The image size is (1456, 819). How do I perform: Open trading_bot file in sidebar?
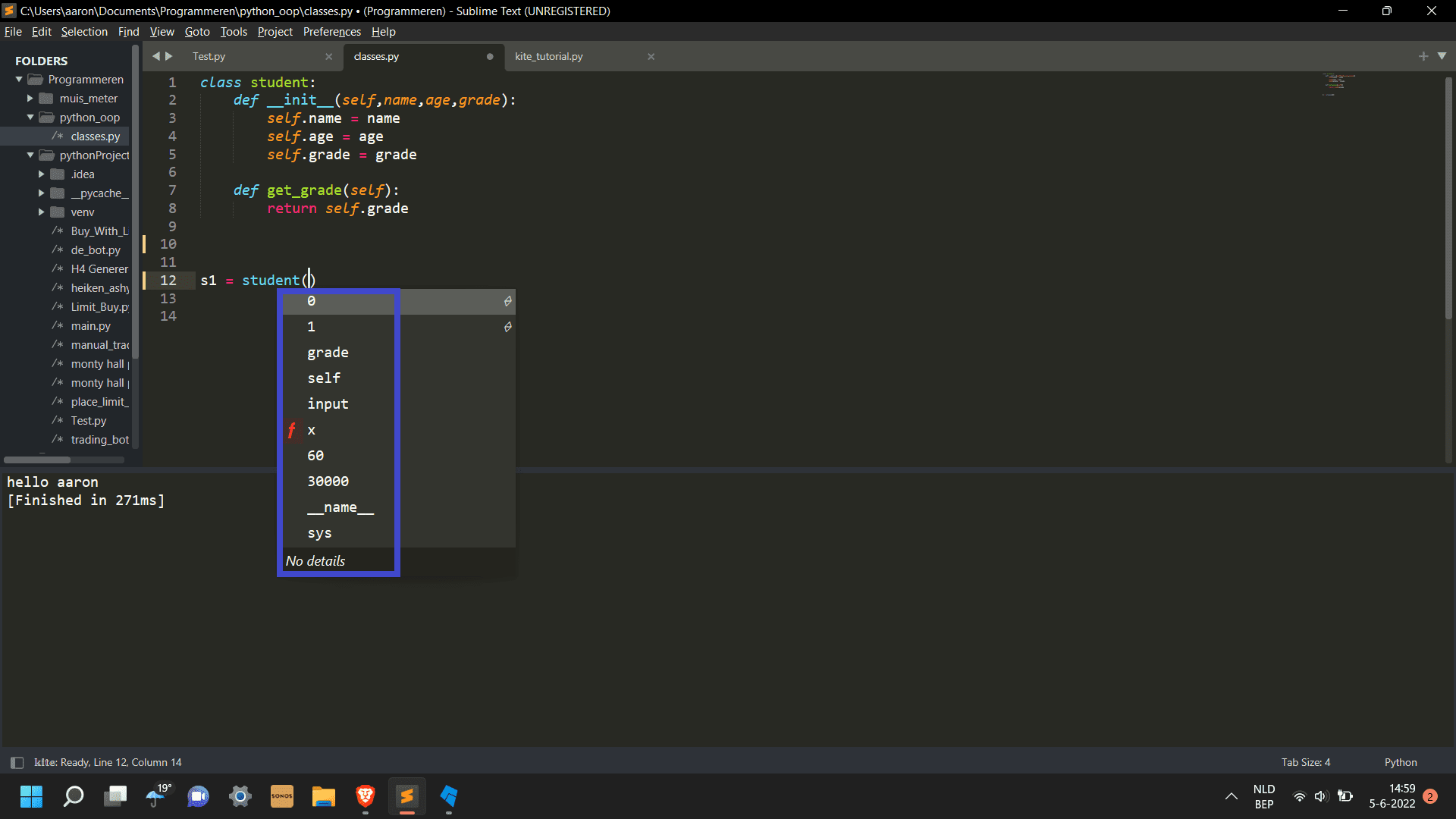point(65,440)
